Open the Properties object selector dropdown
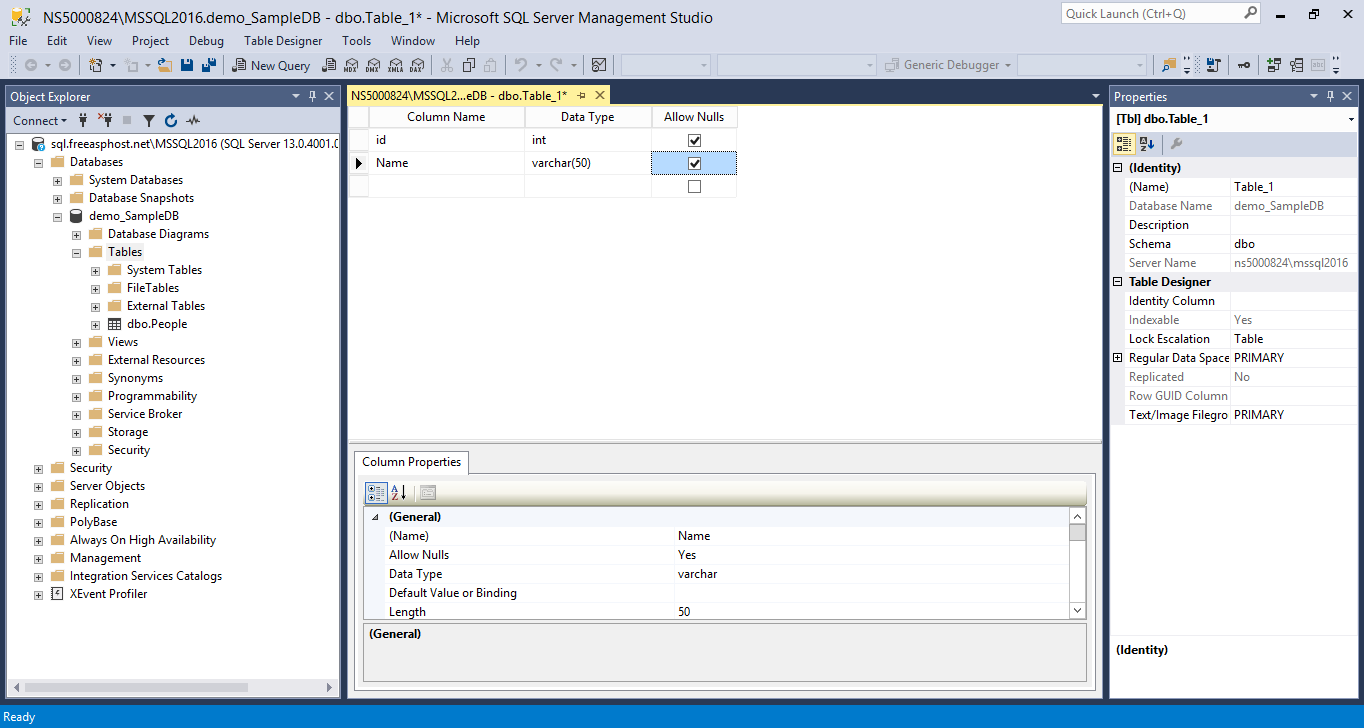This screenshot has width=1364, height=728. click(1351, 119)
